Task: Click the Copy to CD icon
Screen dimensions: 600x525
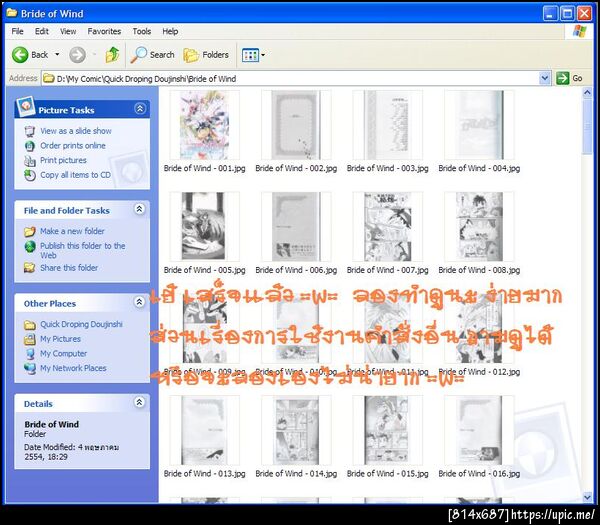Action: (30, 175)
